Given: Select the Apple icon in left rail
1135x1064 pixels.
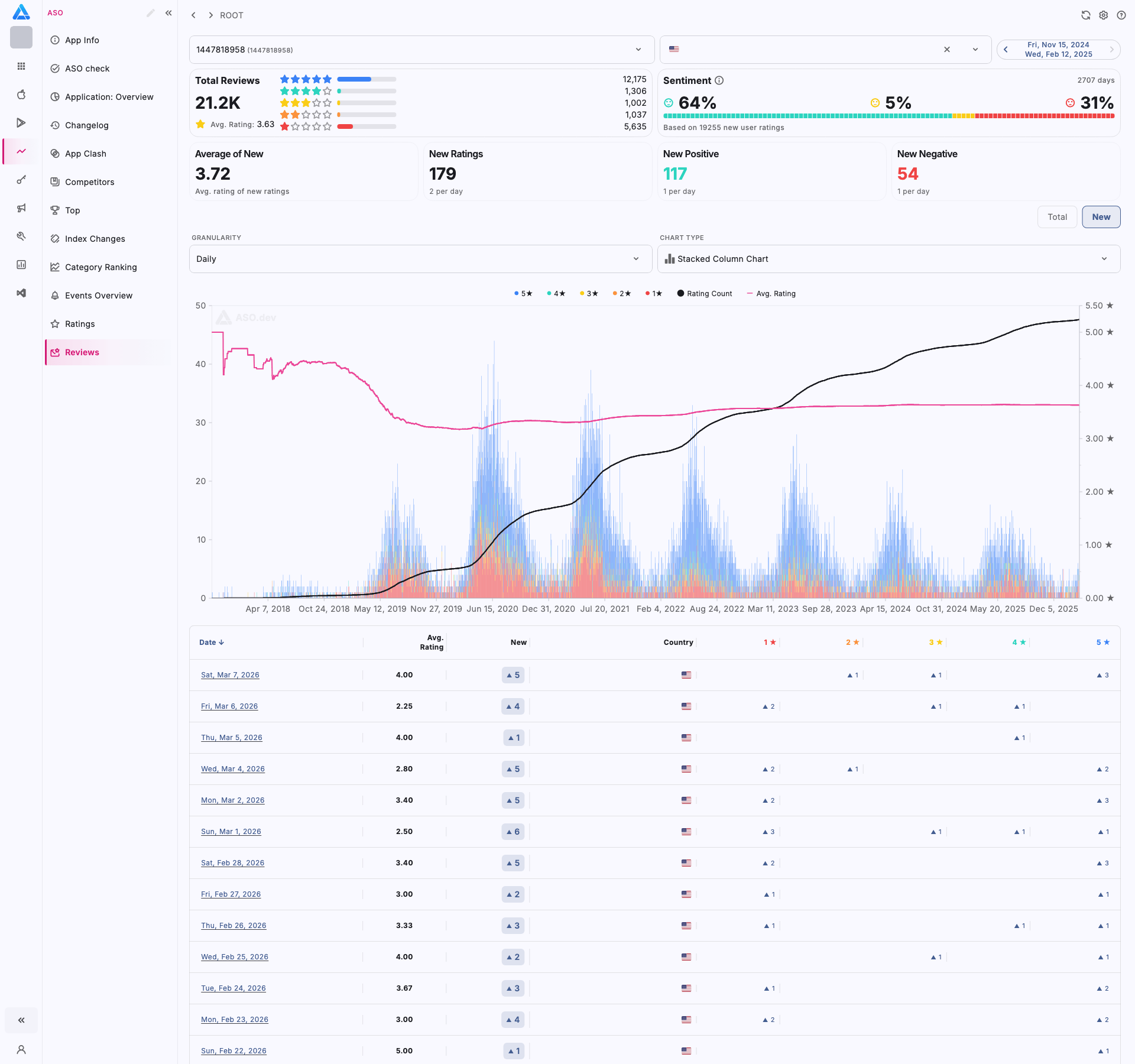Looking at the screenshot, I should [21, 95].
